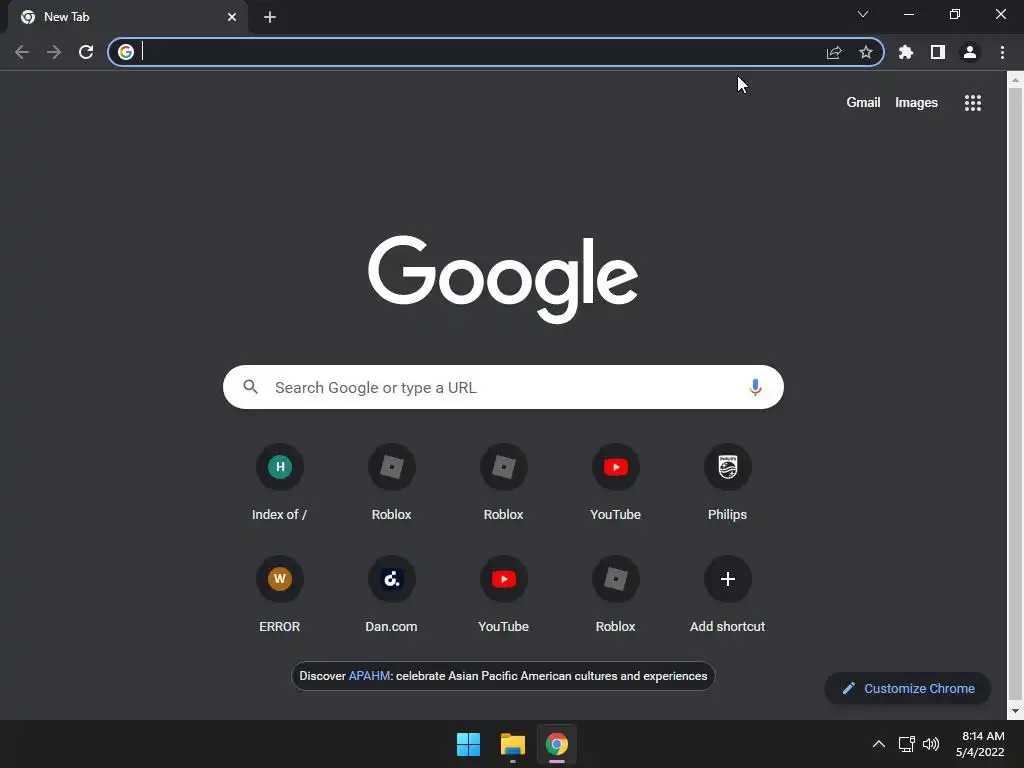Image resolution: width=1024 pixels, height=768 pixels.
Task: Open the YouTube shortcut beside Dan.com
Action: click(504, 595)
